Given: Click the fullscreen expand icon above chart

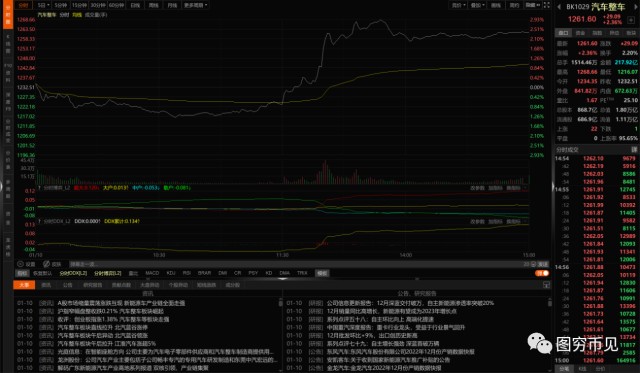Looking at the screenshot, I should 547,5.
